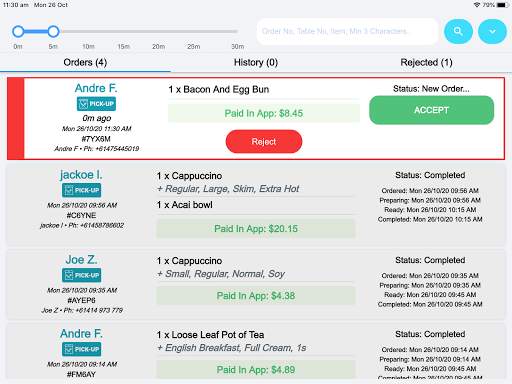The width and height of the screenshot is (512, 384).
Task: Select the left slider handle at 0m
Action: (x=18, y=31)
